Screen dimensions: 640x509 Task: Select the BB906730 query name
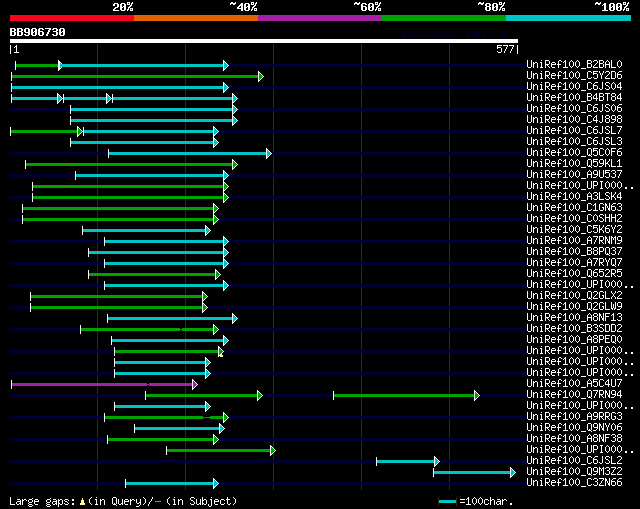(x=38, y=32)
